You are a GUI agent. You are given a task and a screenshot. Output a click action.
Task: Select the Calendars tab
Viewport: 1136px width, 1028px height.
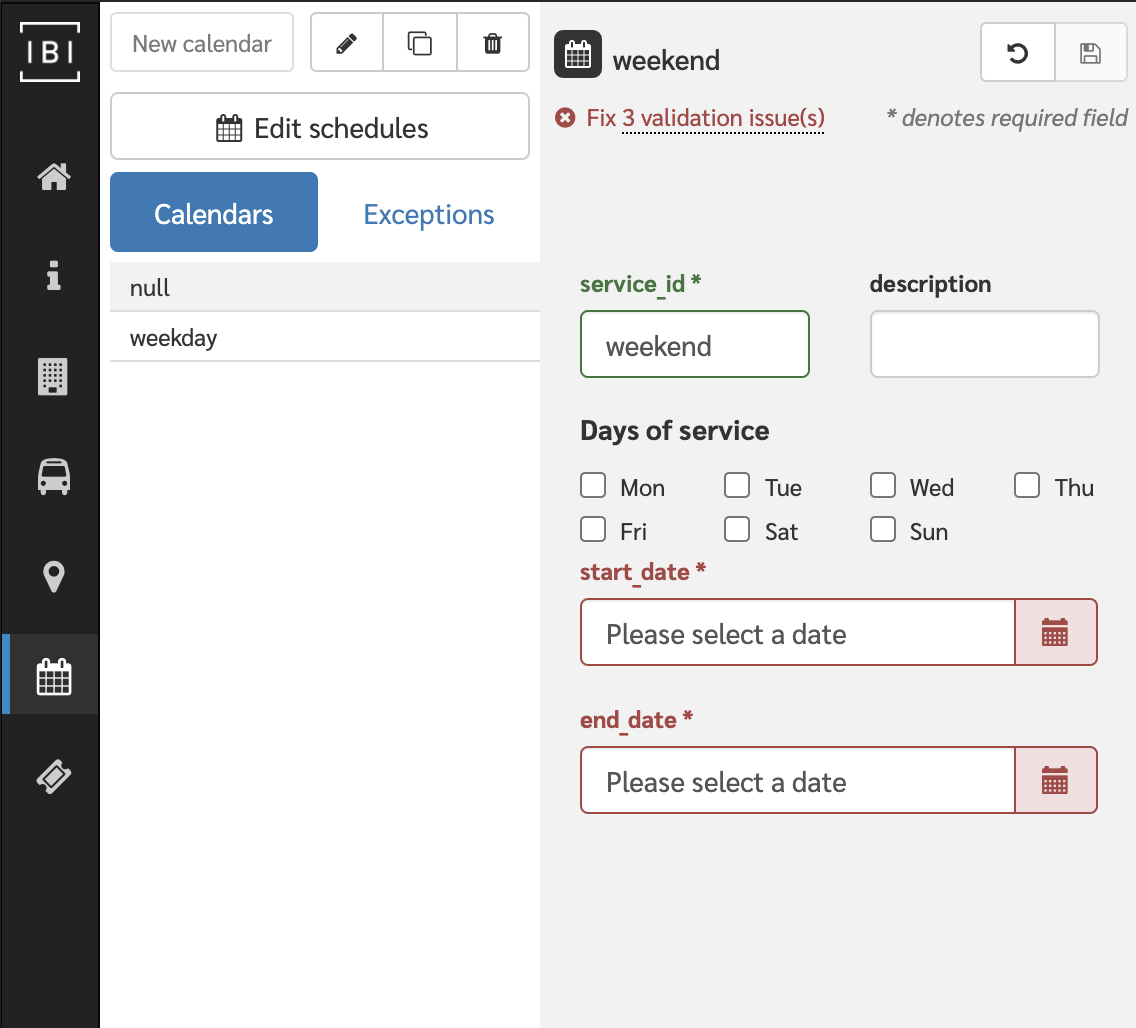[x=214, y=212]
